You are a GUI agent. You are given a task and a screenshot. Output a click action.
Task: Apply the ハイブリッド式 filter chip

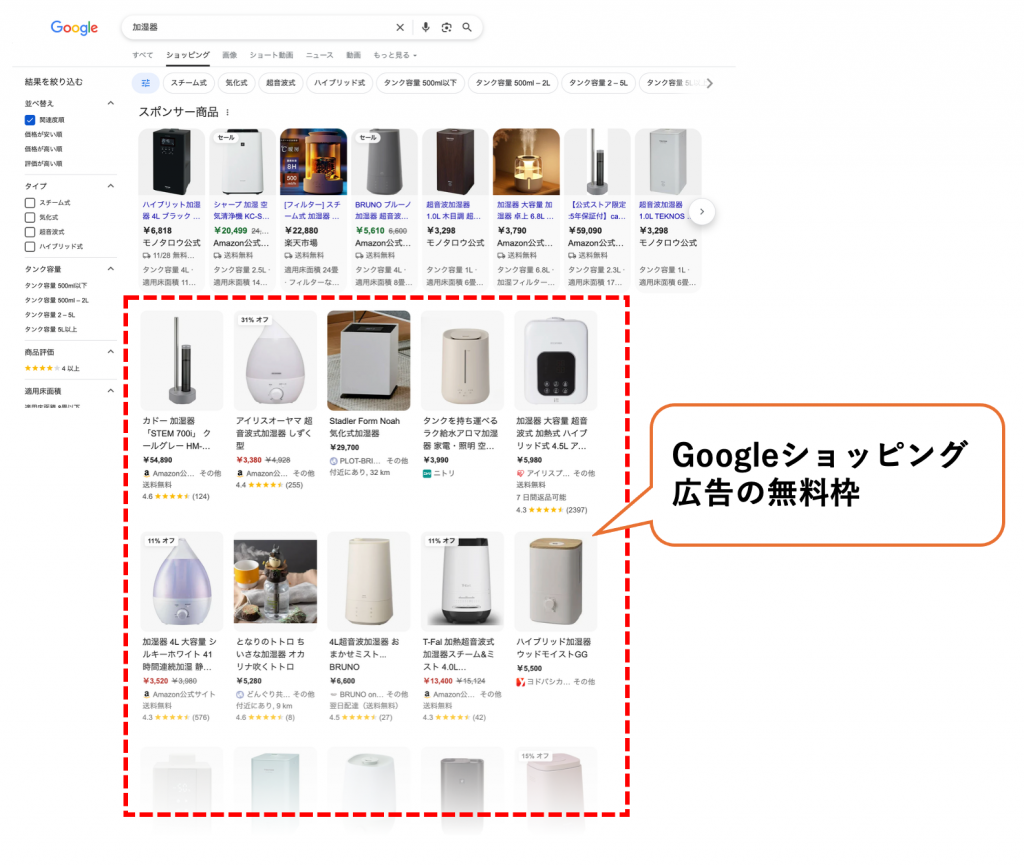pos(340,82)
